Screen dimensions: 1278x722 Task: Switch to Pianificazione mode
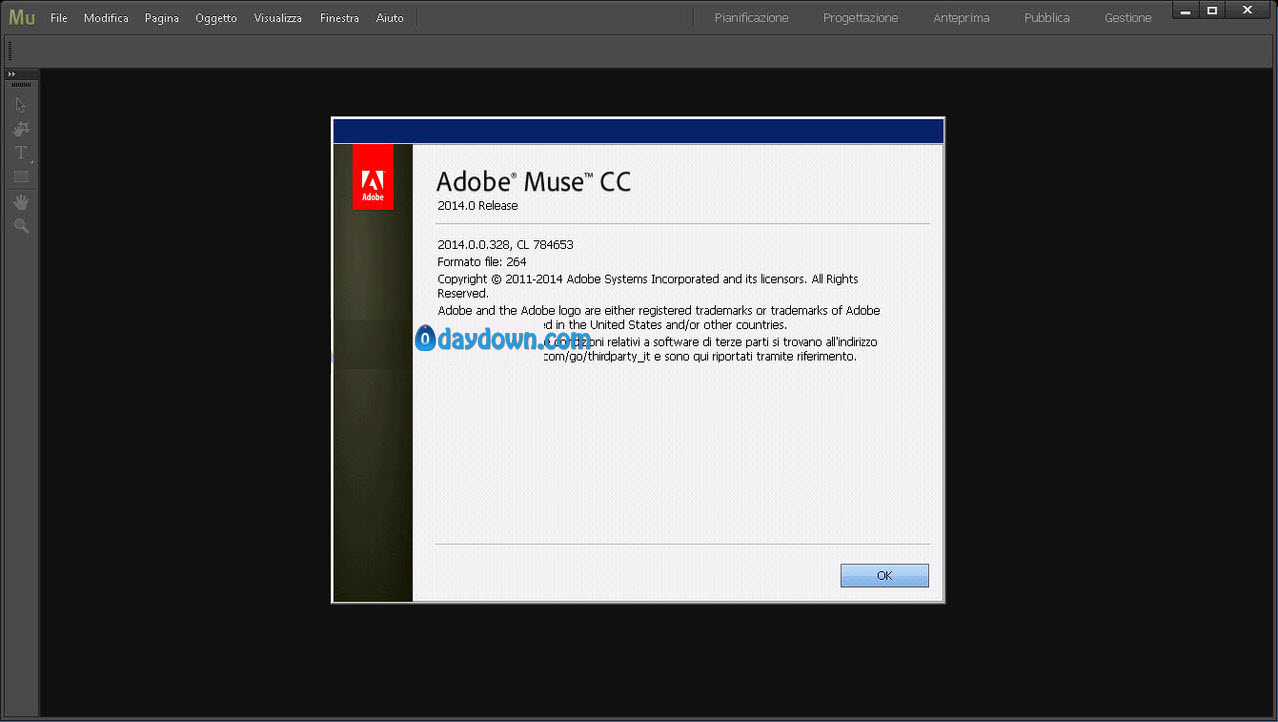[x=752, y=18]
